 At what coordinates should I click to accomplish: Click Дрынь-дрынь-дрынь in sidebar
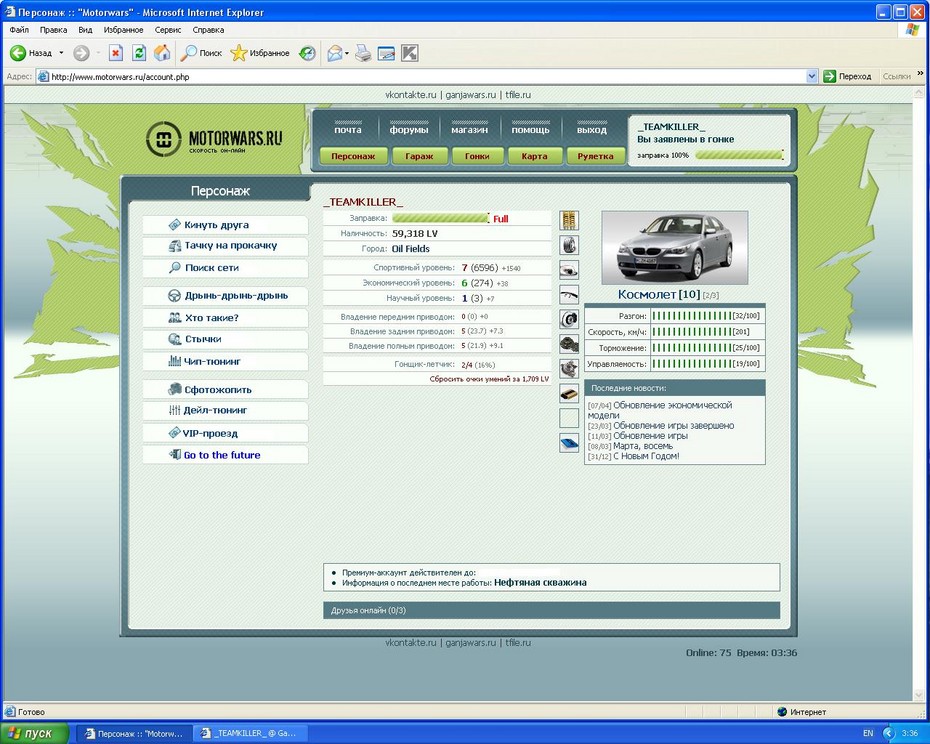coord(225,295)
